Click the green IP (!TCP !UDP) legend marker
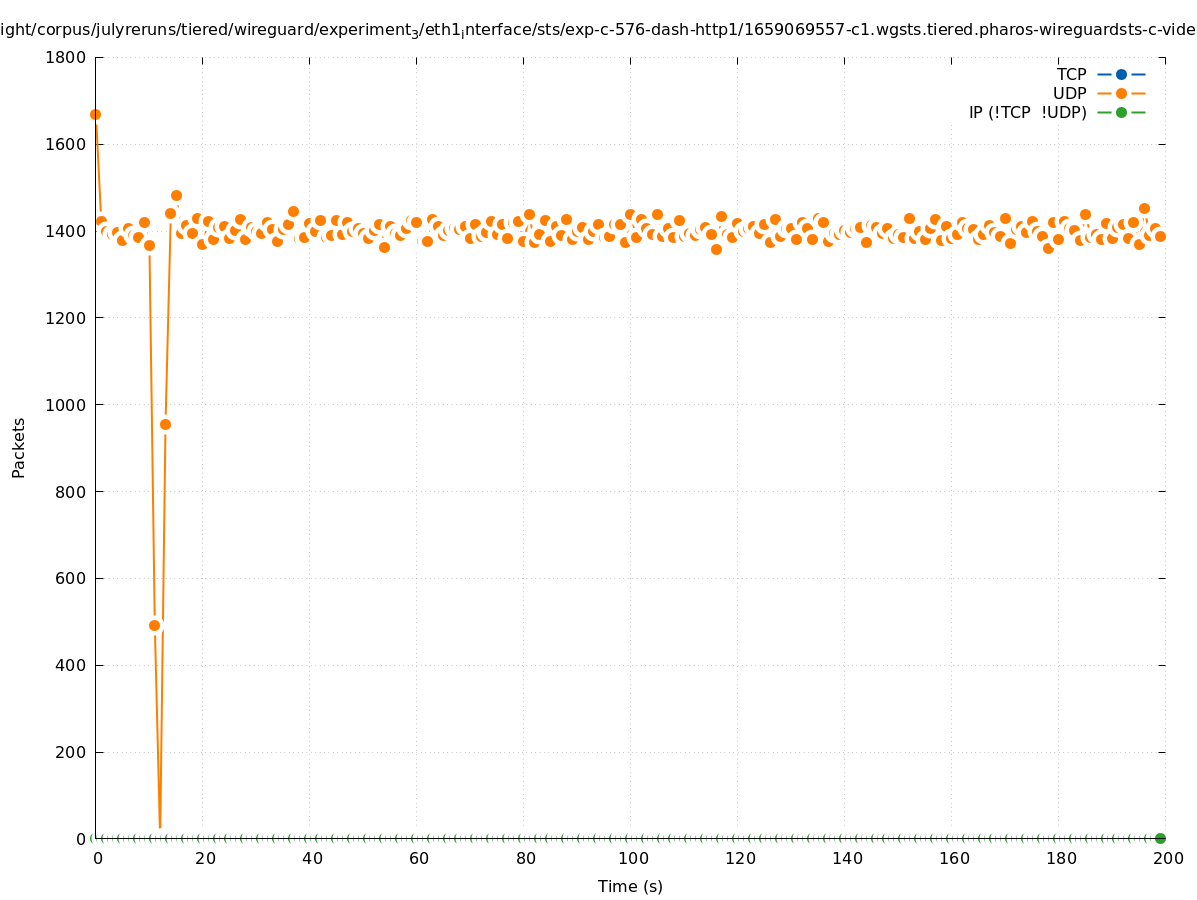 pos(1121,112)
